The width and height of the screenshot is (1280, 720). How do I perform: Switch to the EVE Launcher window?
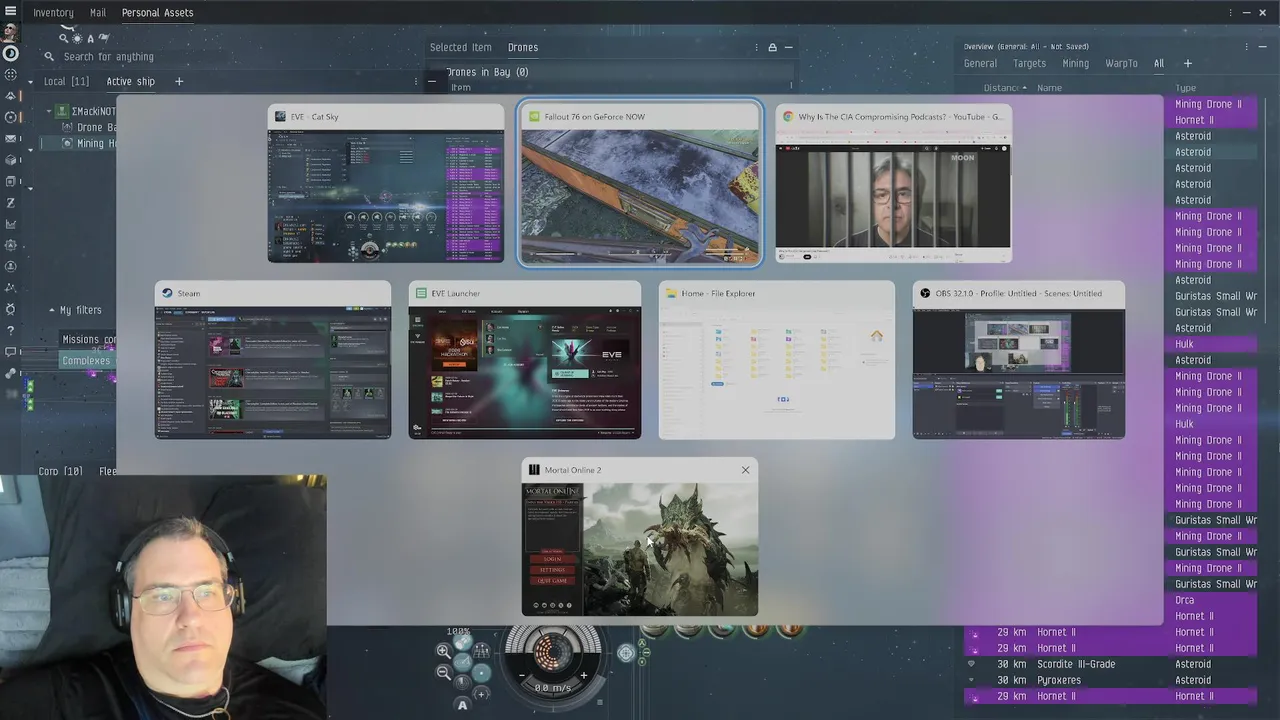525,360
